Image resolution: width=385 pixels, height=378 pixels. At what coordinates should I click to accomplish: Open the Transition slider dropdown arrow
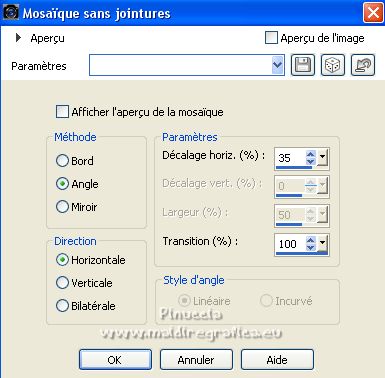[x=322, y=244]
